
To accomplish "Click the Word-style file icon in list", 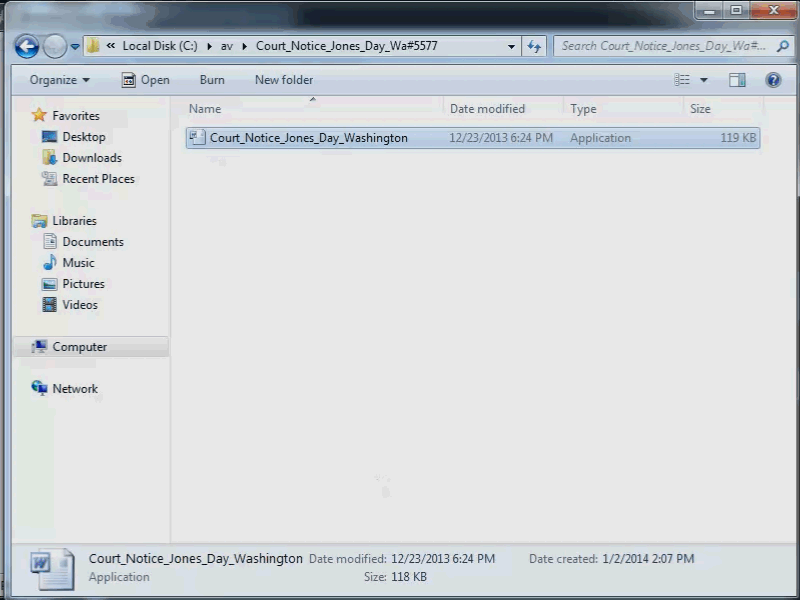I will (x=197, y=137).
